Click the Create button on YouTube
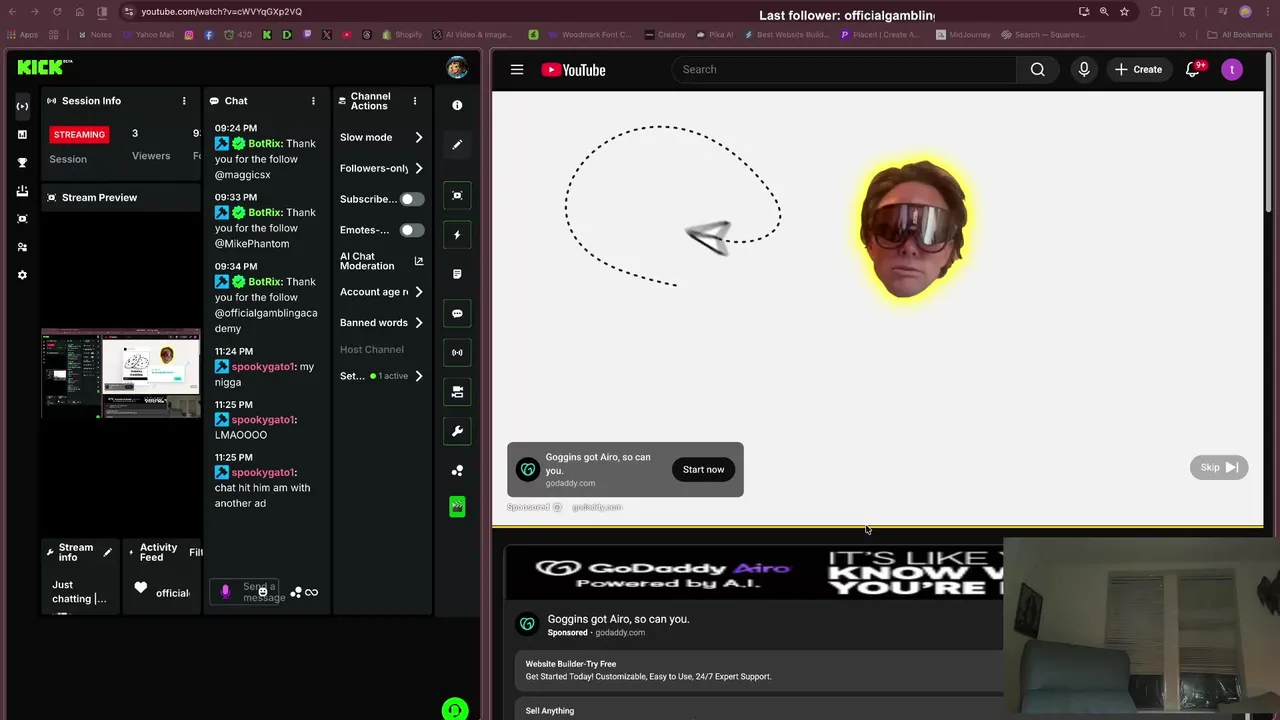 (x=1138, y=69)
